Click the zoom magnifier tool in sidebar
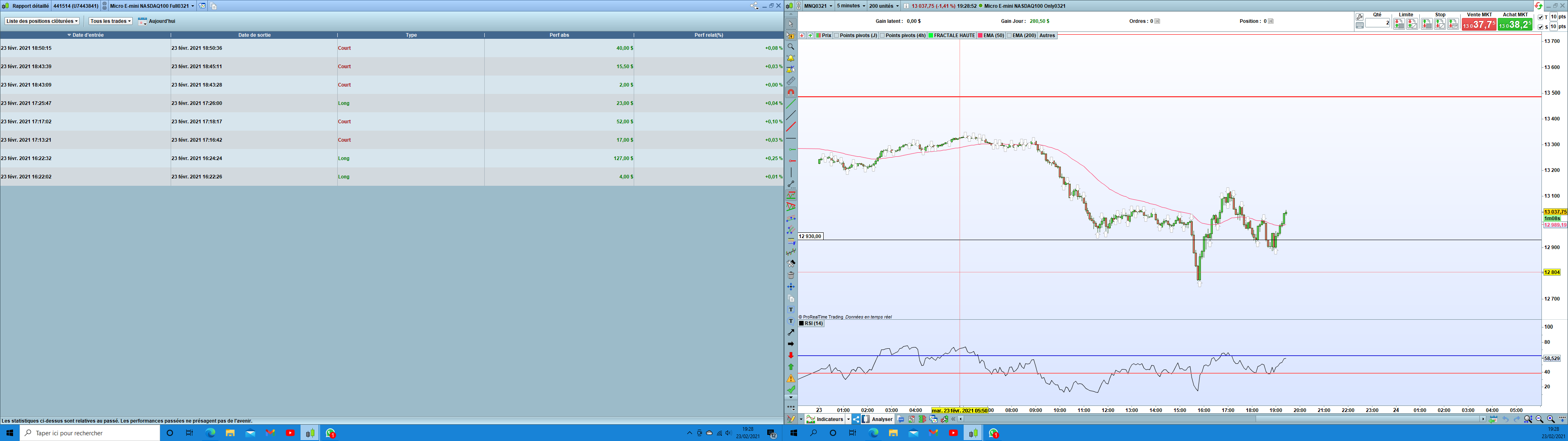 791,47
